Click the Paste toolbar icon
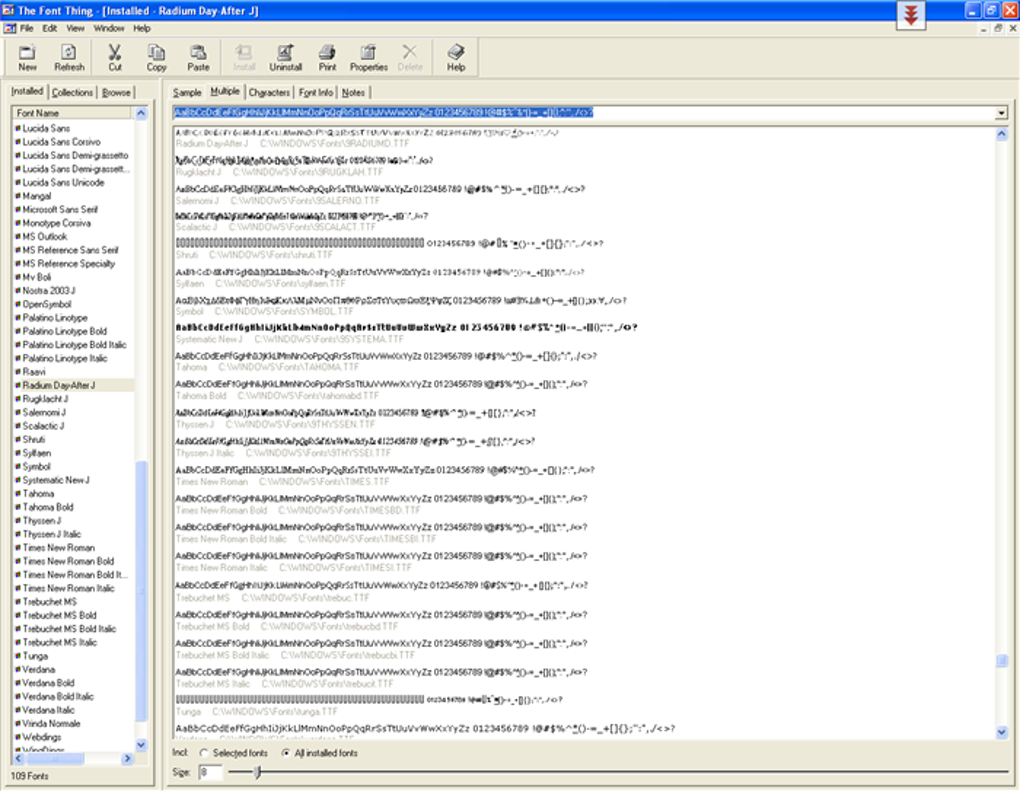The width and height of the screenshot is (1020, 791). 198,57
